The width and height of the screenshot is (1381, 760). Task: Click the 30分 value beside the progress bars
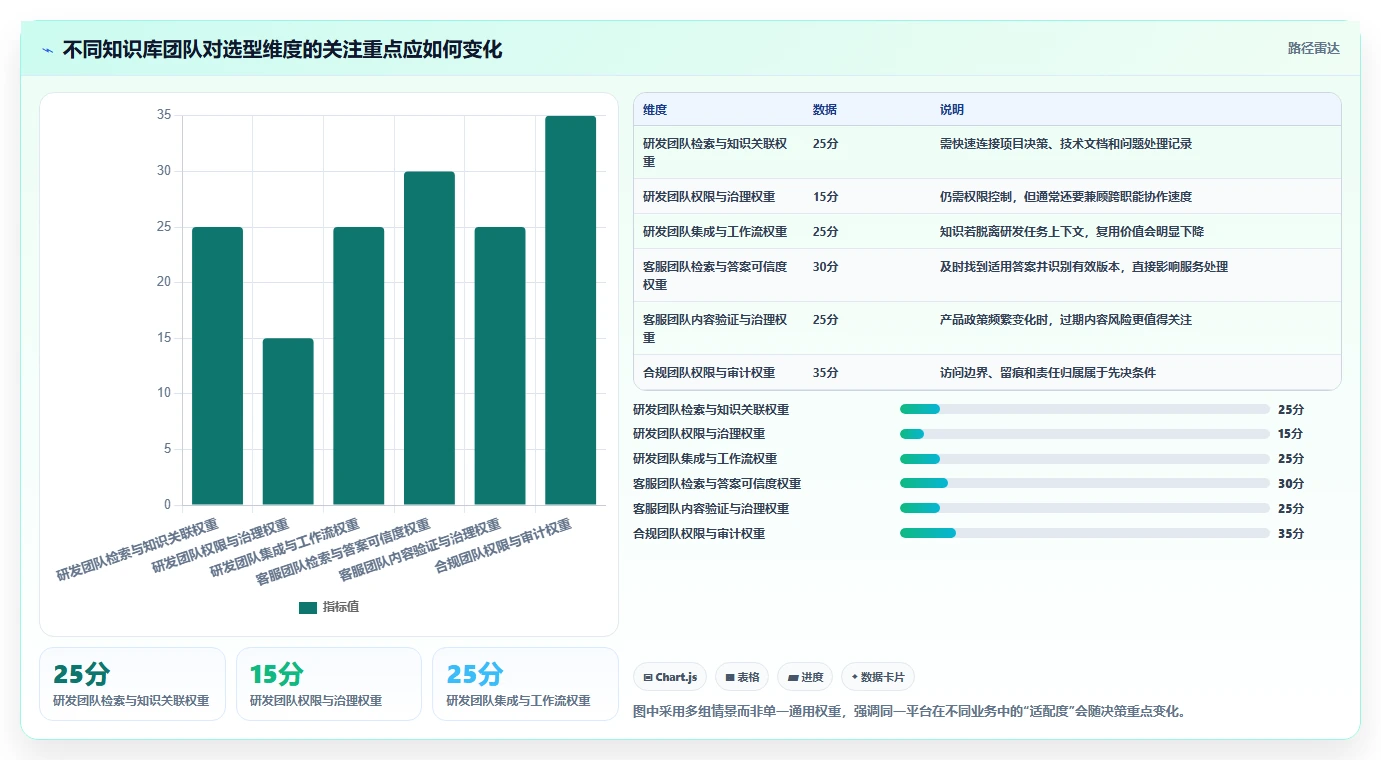(1291, 484)
